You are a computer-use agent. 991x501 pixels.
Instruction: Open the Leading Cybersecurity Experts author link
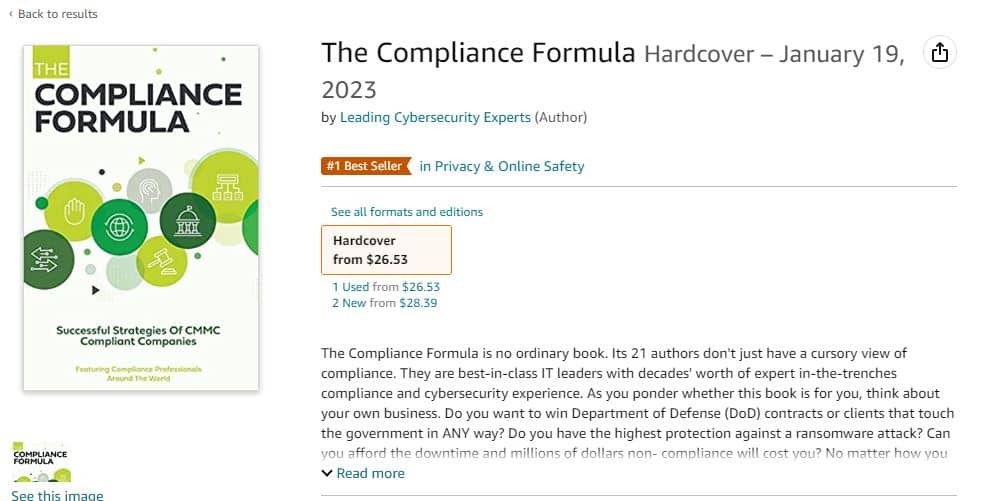[435, 118]
